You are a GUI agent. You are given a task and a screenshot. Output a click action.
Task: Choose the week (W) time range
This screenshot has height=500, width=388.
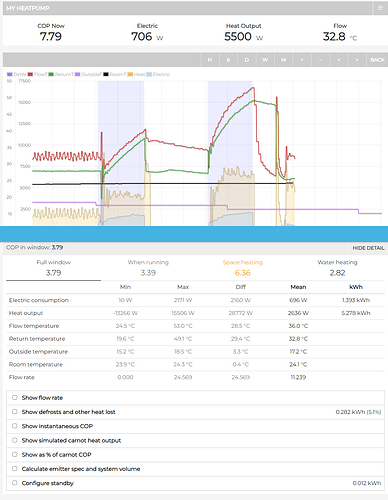tap(265, 60)
